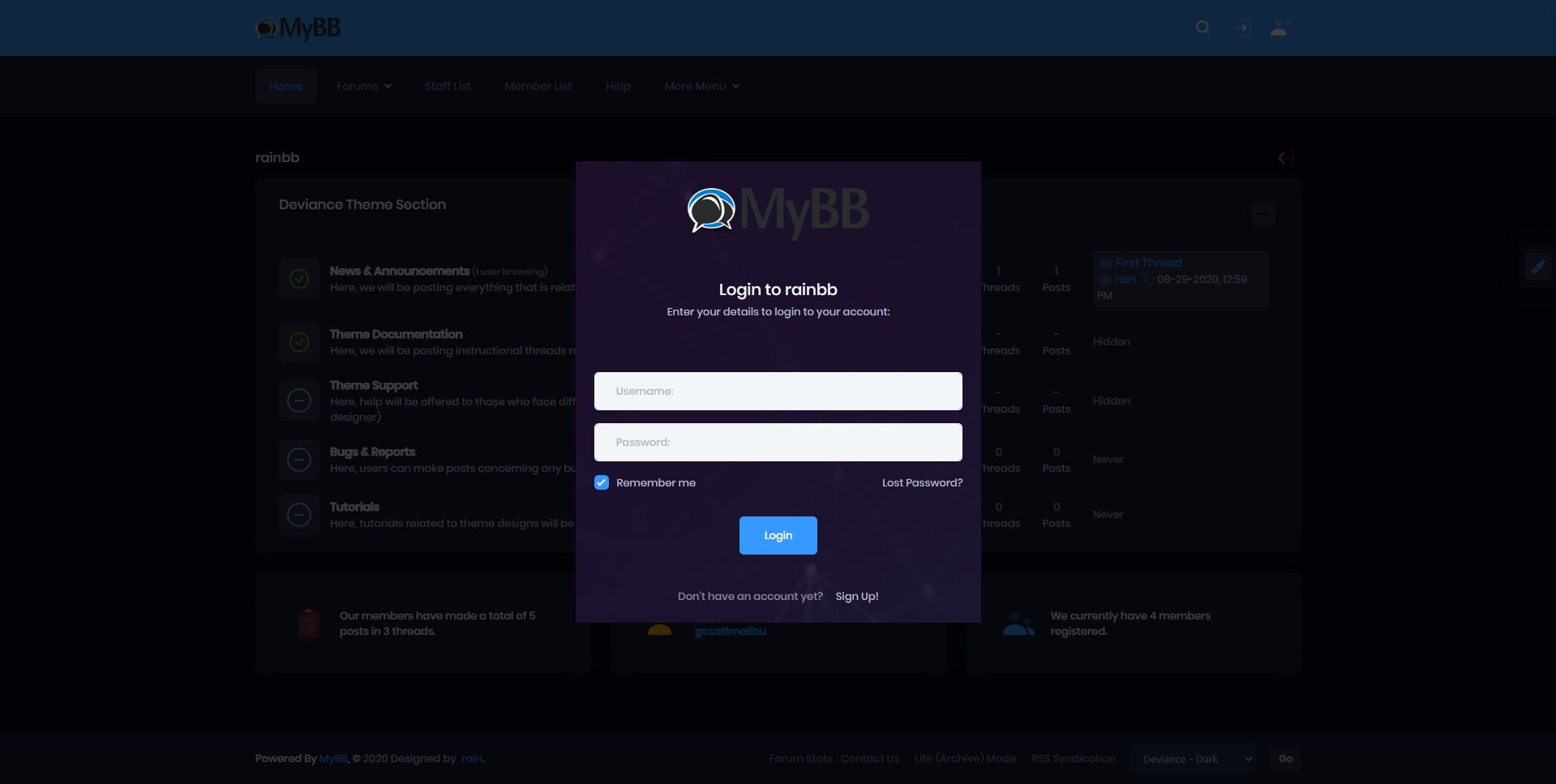Click the Deviance Theme Section heading
1556x784 pixels.
point(362,204)
